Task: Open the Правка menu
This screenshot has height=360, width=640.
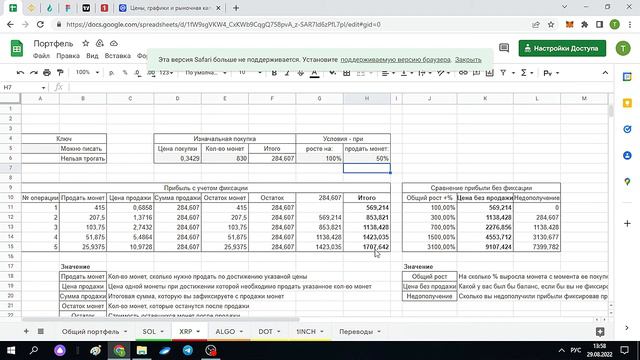Action: click(68, 56)
